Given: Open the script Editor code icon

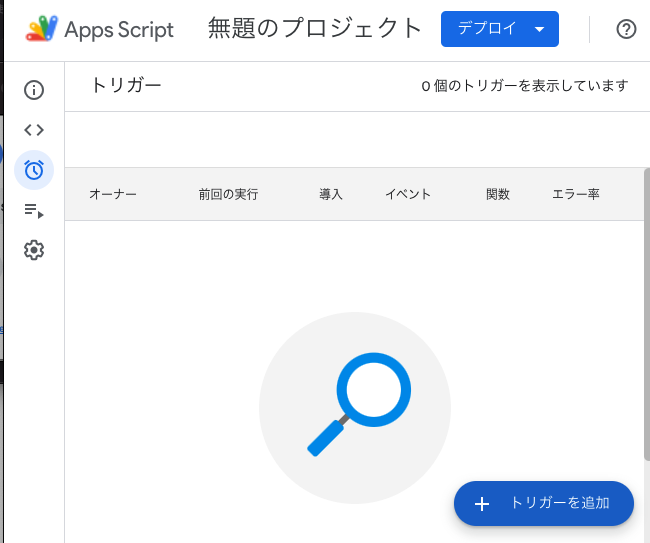Looking at the screenshot, I should pos(34,130).
